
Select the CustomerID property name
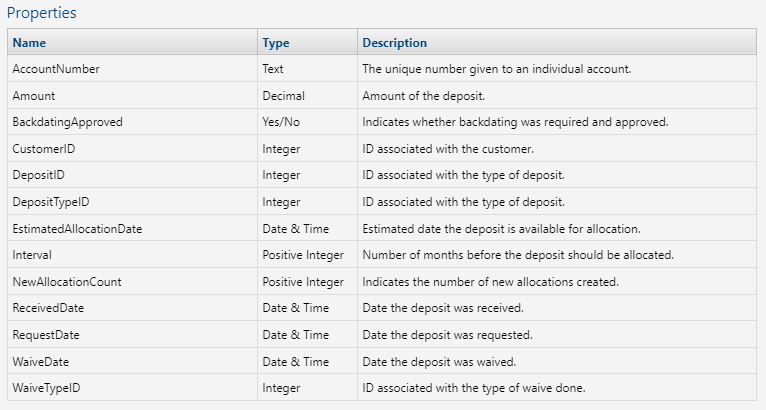click(44, 149)
